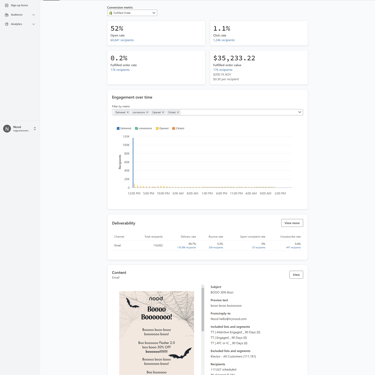Expand the Analytics chevron
The image size is (375, 375).
pyautogui.click(x=33, y=24)
